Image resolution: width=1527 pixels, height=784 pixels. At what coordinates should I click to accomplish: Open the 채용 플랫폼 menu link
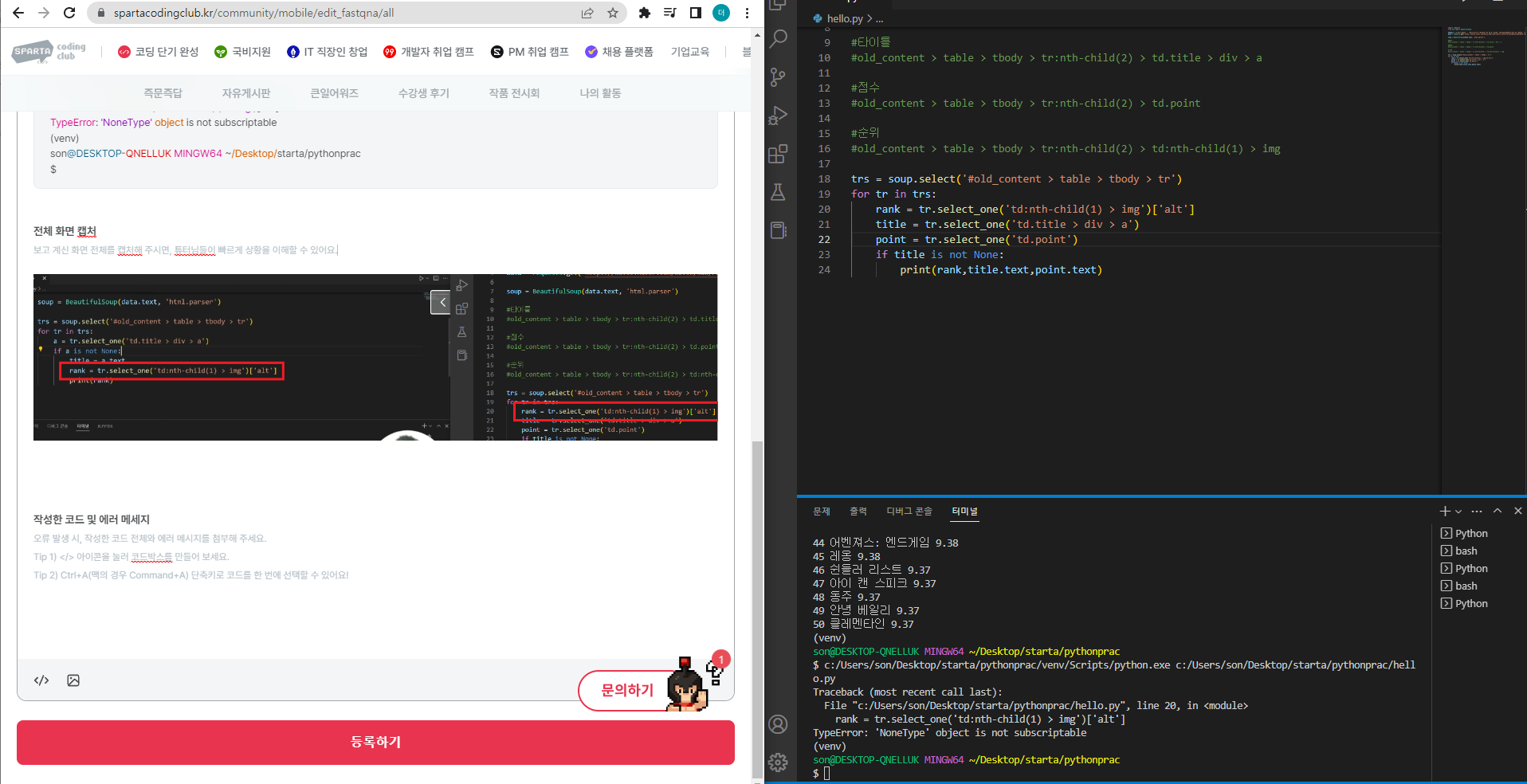pyautogui.click(x=618, y=52)
